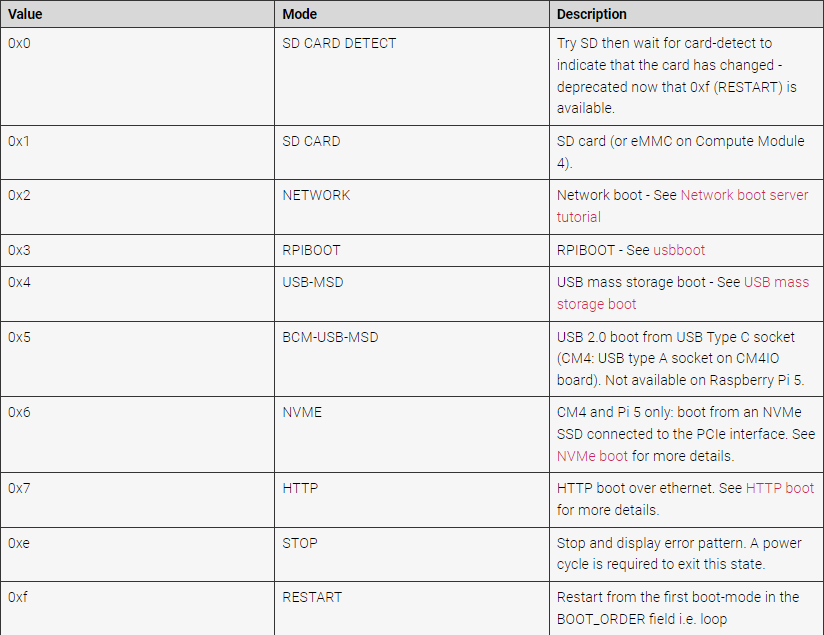The height and width of the screenshot is (635, 824).
Task: Click the BCM-USB-MSD mode cell
Action: 411,359
